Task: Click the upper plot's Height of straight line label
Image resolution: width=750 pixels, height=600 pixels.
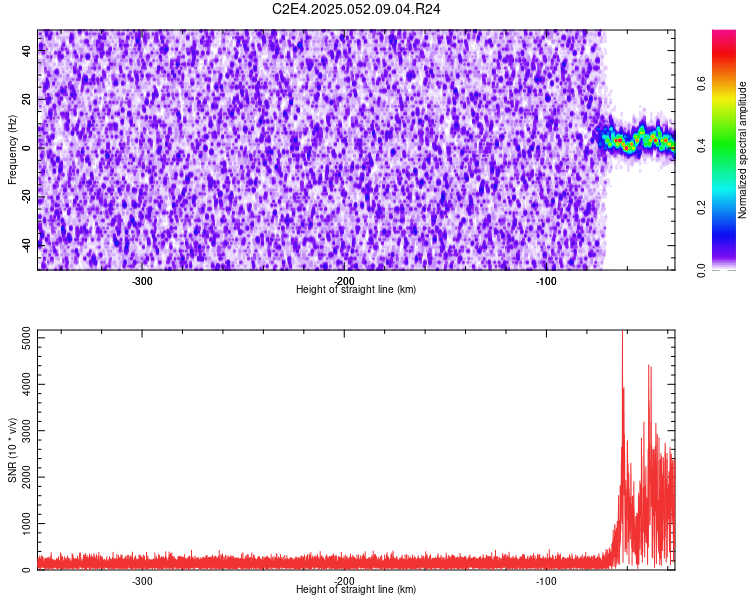Action: point(356,289)
